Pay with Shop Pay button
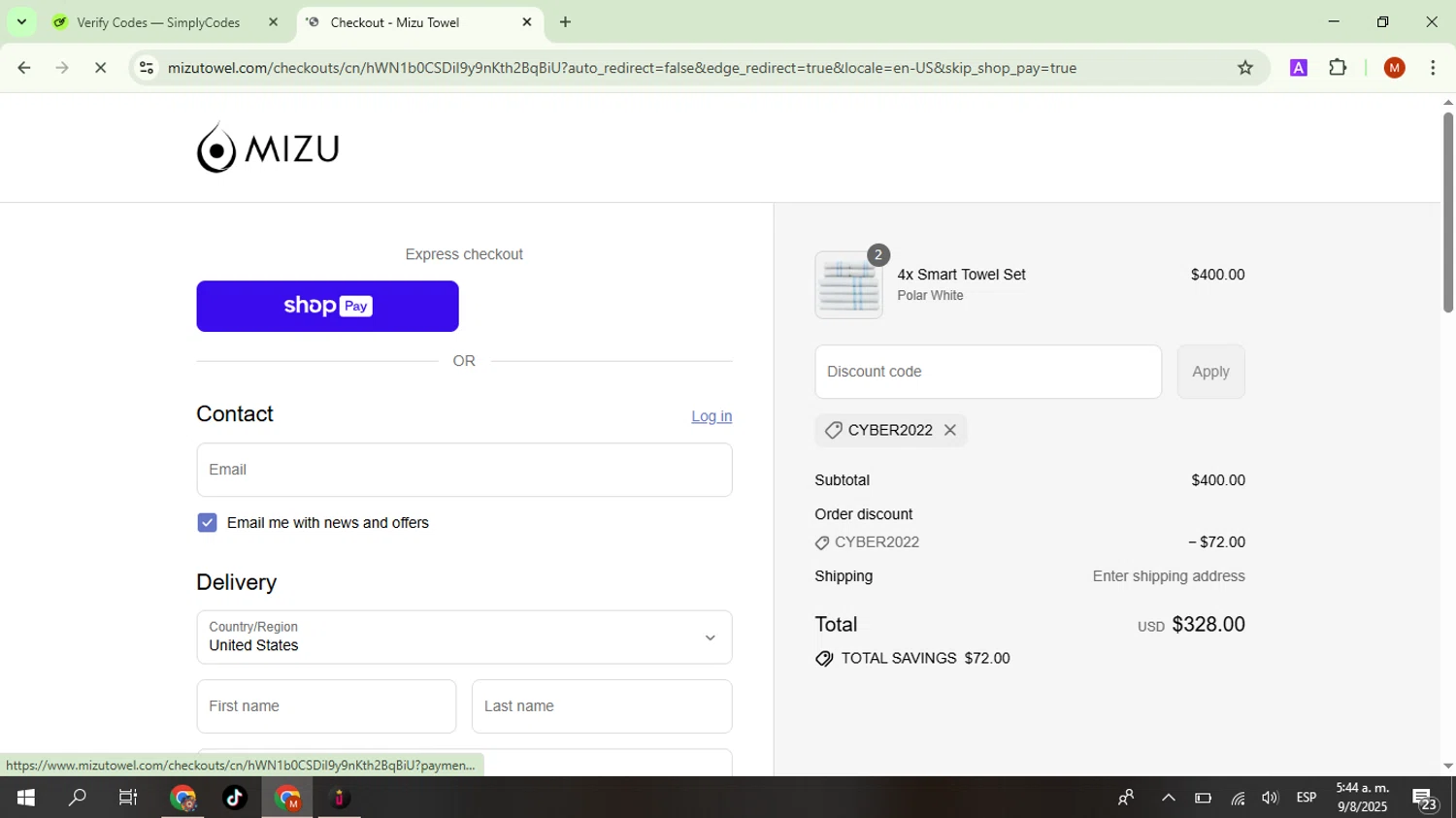1456x818 pixels. [327, 307]
